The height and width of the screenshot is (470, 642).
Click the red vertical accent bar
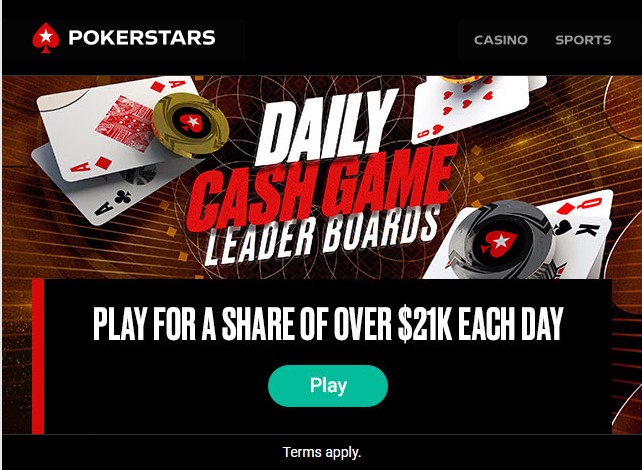(38, 356)
